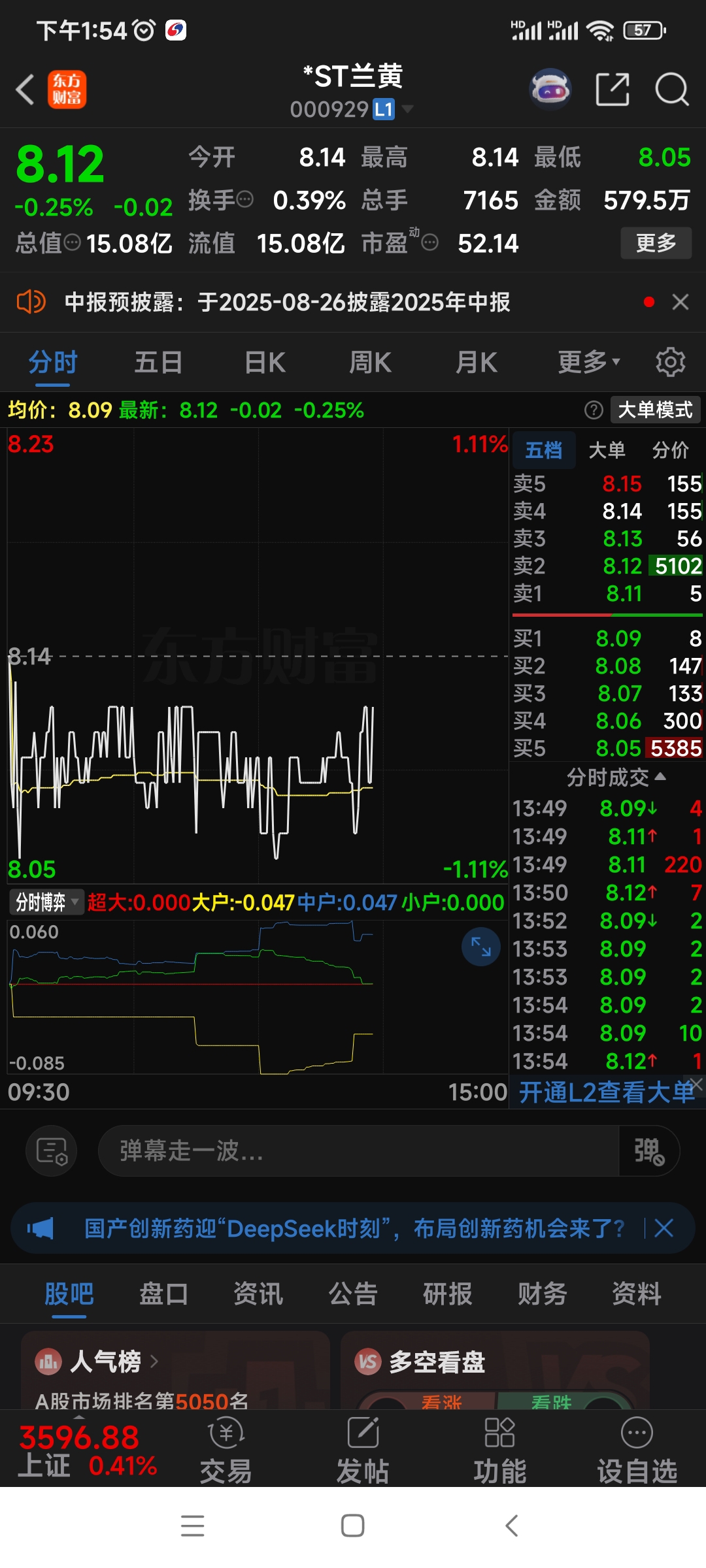Open the Eastmoney orange logo
Viewport: 706px width, 1568px height.
(x=67, y=90)
